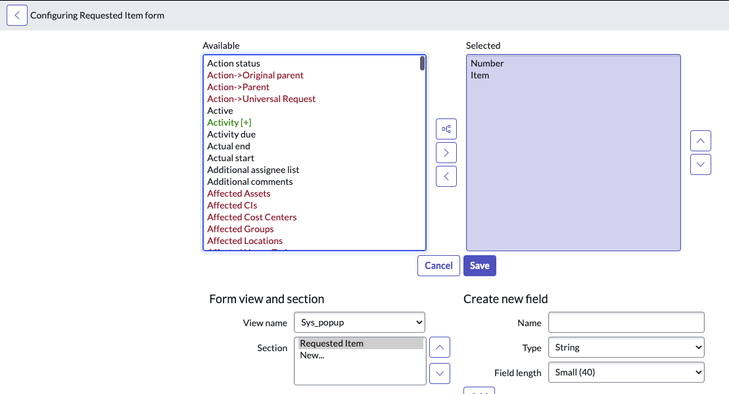The height and width of the screenshot is (394, 729).
Task: Open the Field length dropdown
Action: (626, 373)
